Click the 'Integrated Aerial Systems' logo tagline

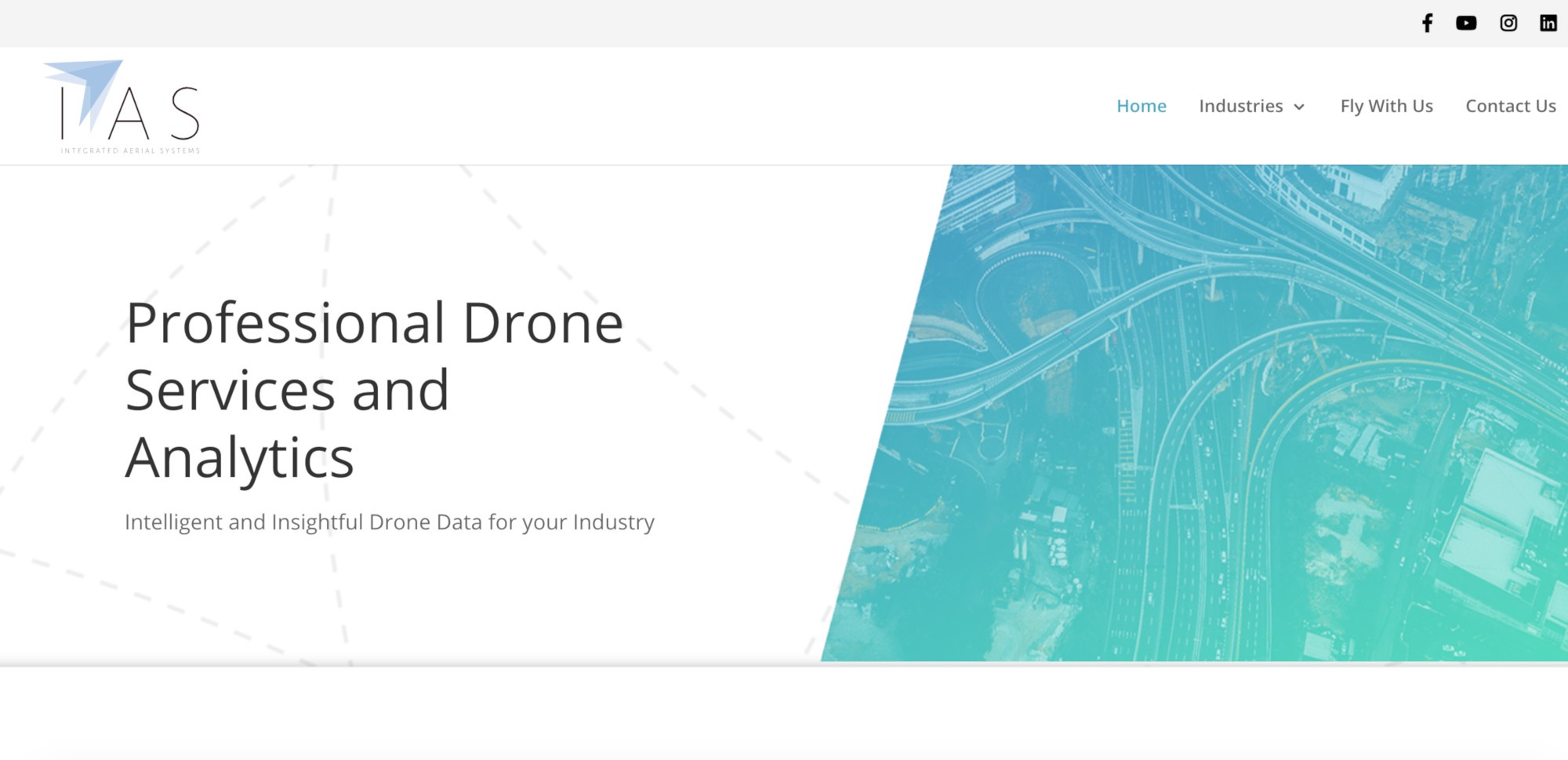tap(130, 151)
